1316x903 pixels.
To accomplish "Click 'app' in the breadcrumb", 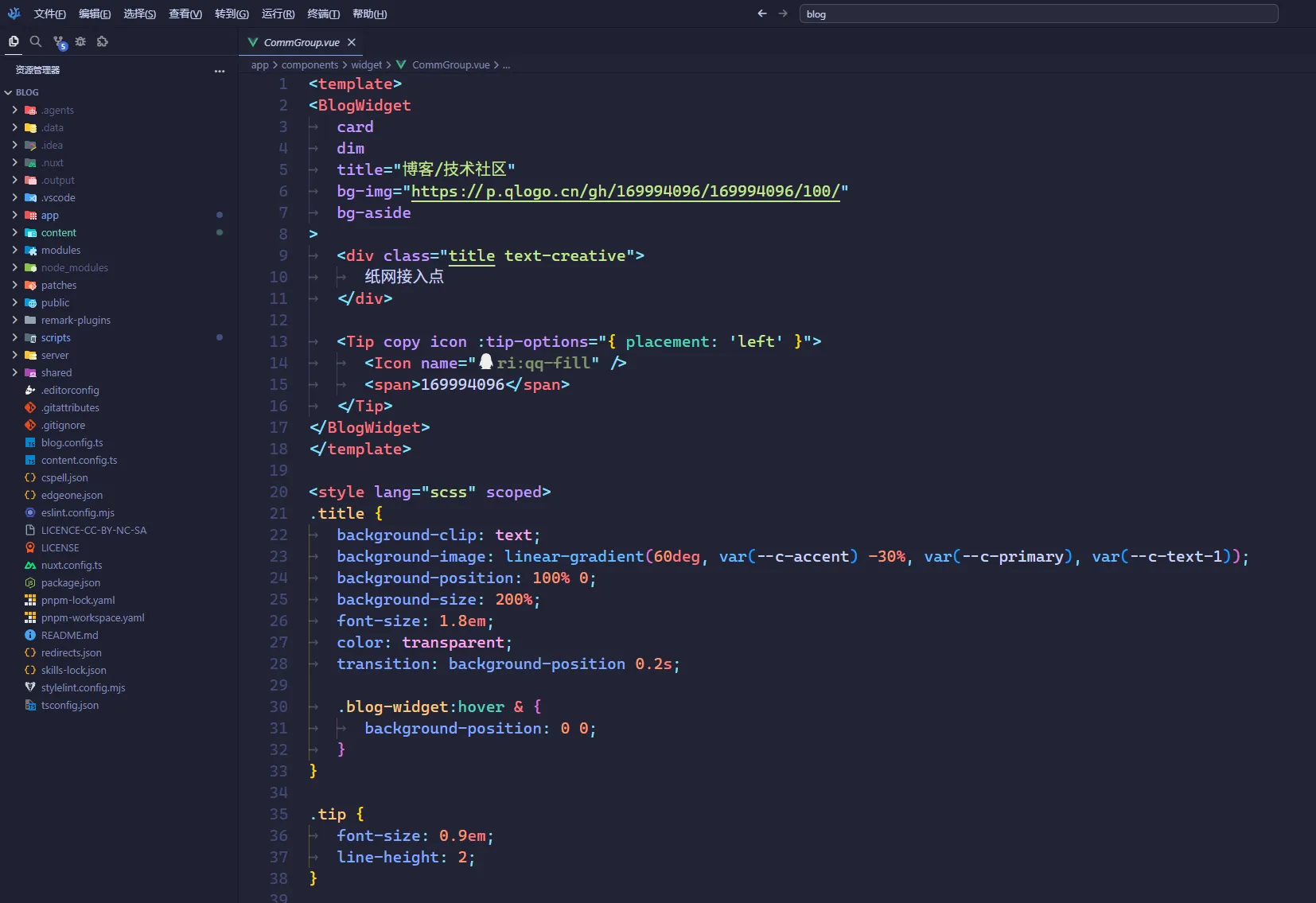I will (x=259, y=65).
